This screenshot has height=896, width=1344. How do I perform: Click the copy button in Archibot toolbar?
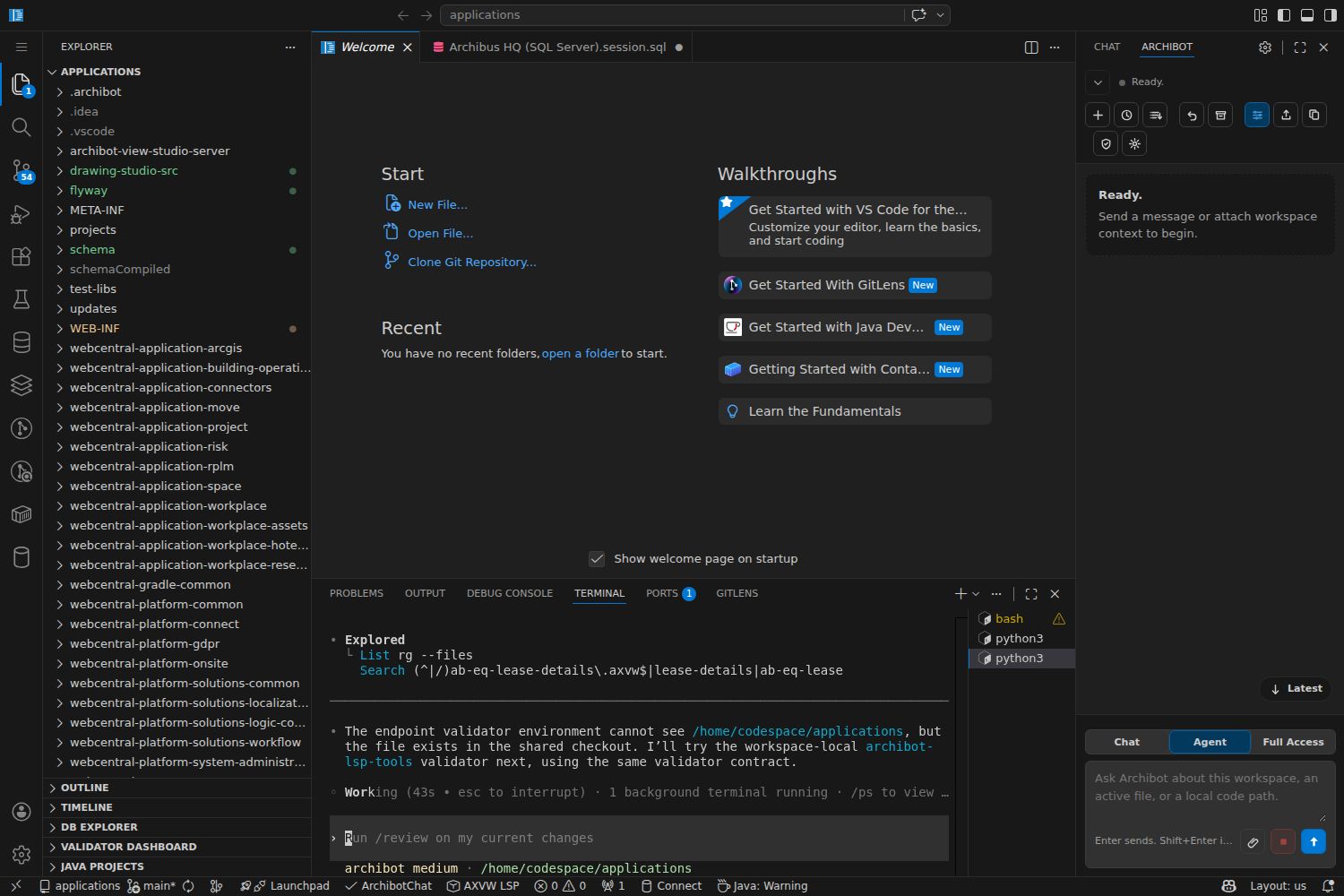click(x=1314, y=115)
